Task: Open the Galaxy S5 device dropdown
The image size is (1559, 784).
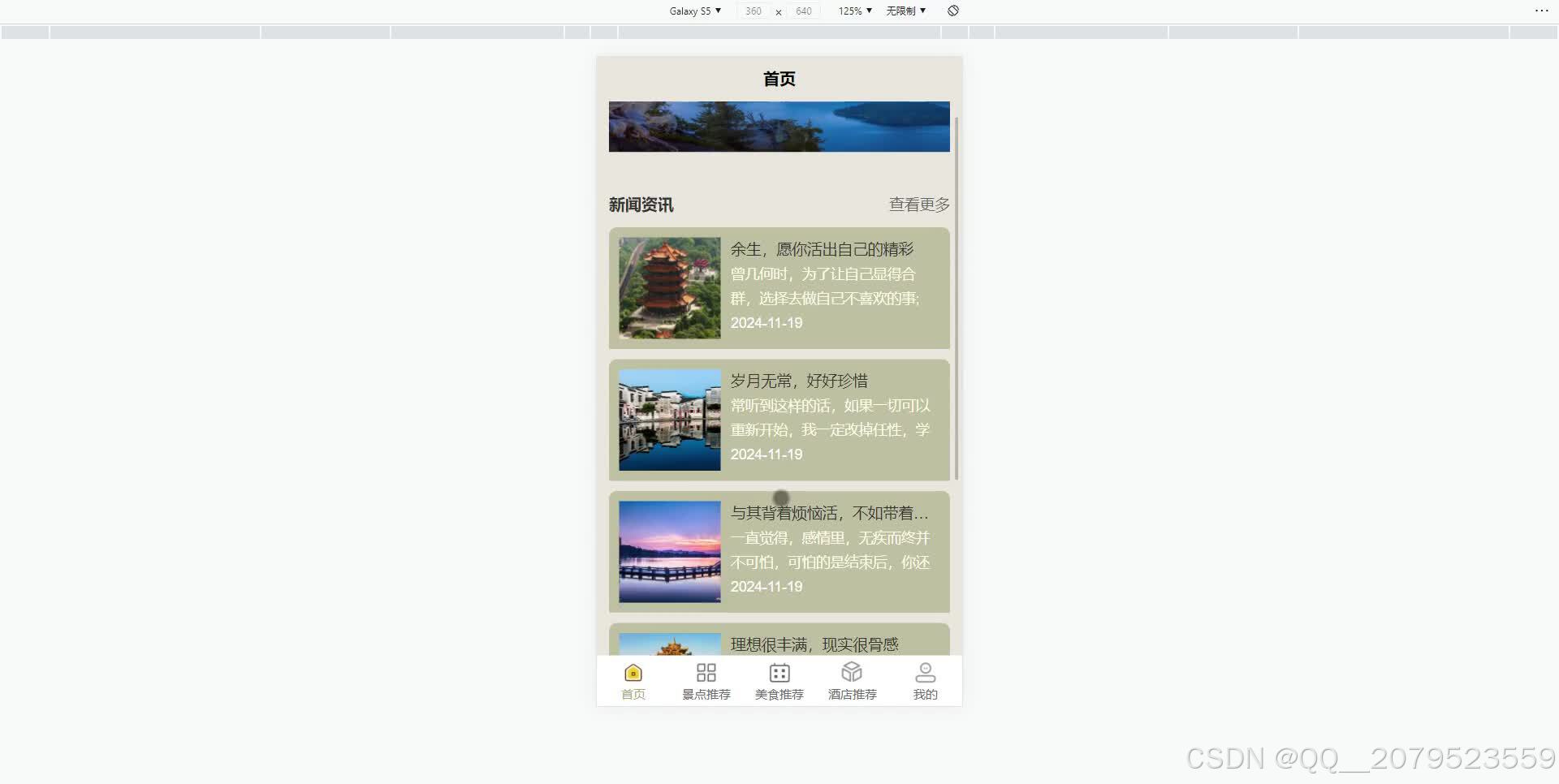Action: click(x=695, y=11)
